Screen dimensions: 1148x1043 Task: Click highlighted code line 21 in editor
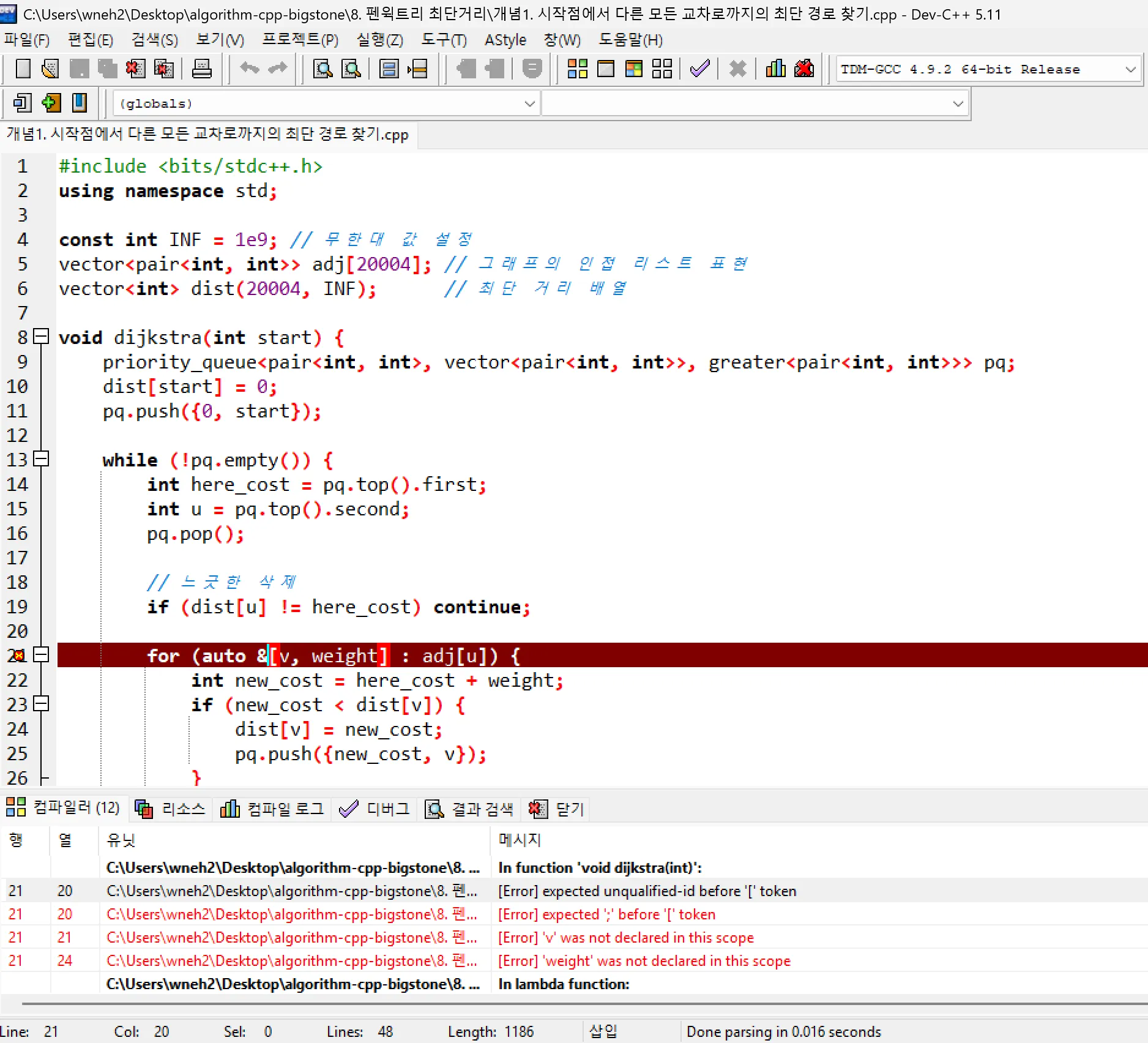point(602,655)
